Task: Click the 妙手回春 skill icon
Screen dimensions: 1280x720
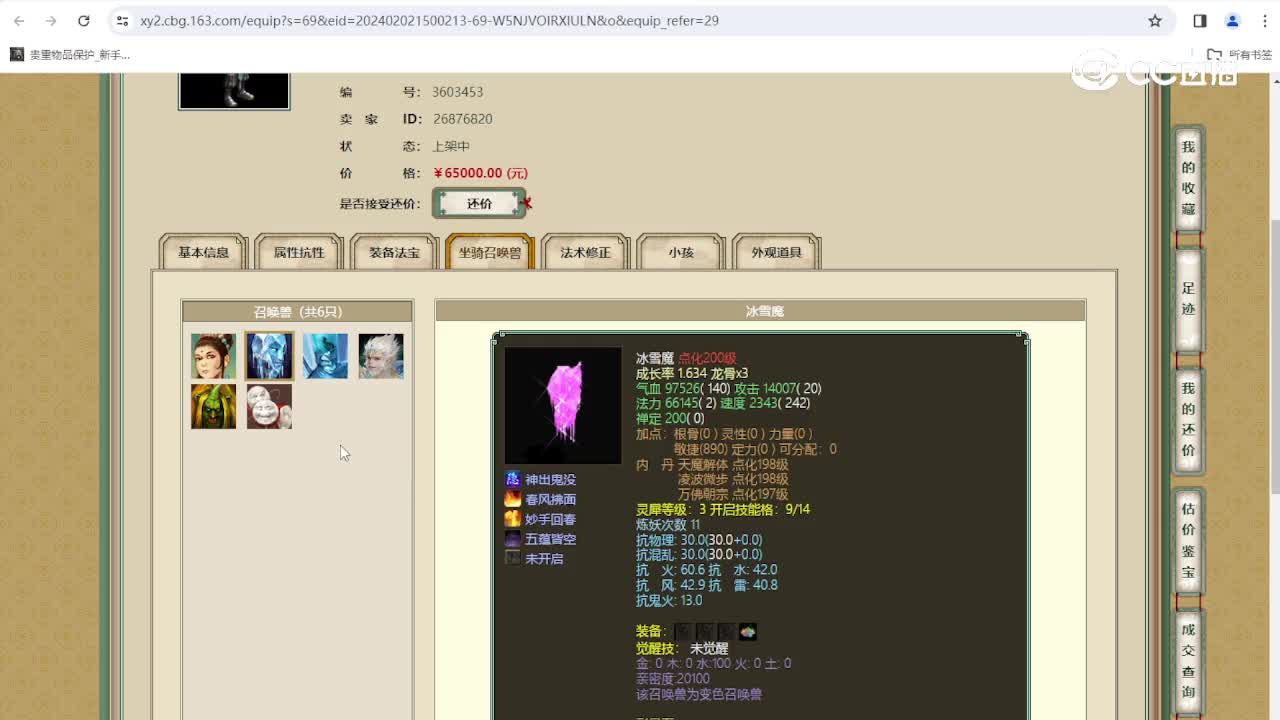Action: click(513, 519)
